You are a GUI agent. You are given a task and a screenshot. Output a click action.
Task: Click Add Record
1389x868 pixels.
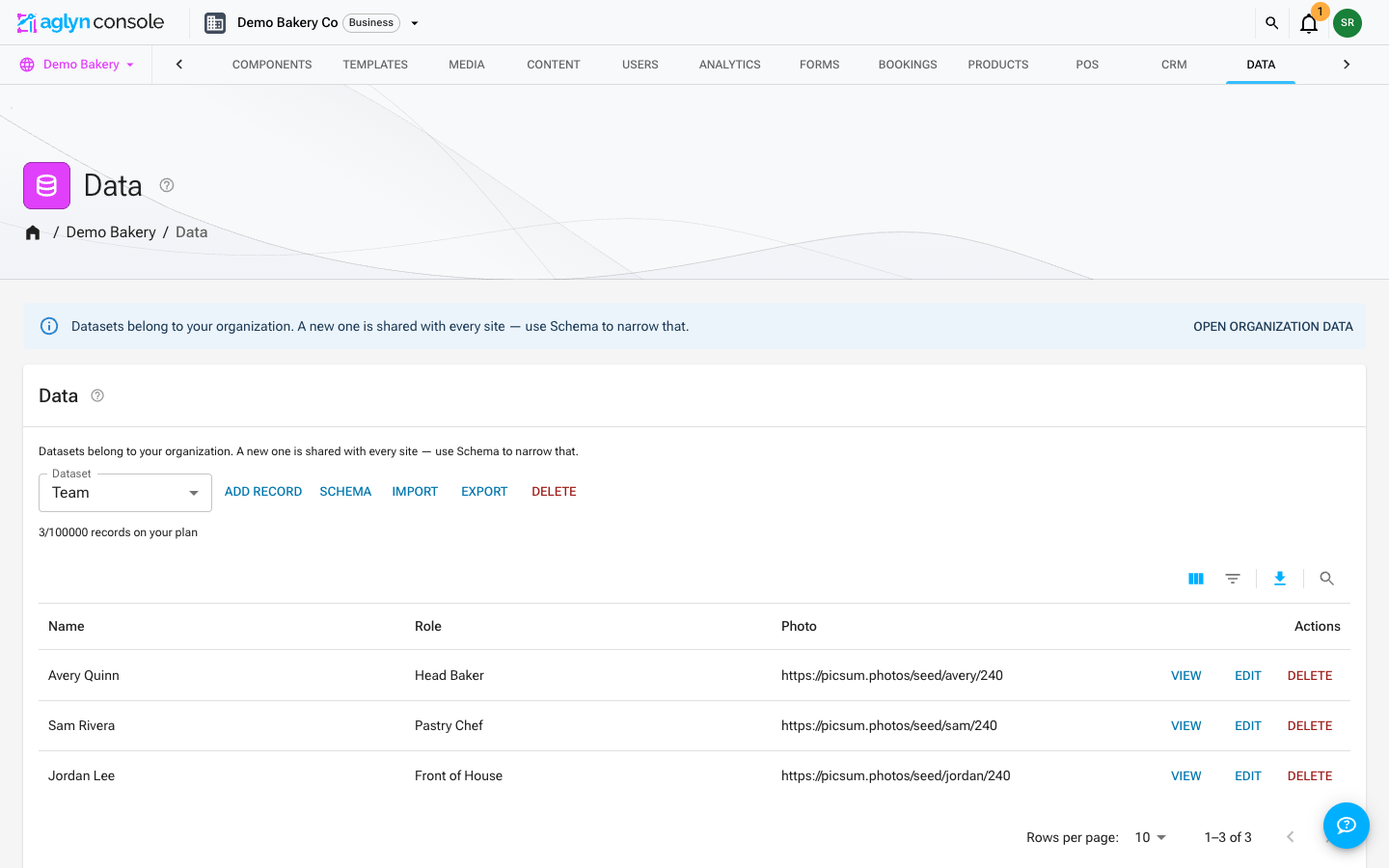point(263,492)
